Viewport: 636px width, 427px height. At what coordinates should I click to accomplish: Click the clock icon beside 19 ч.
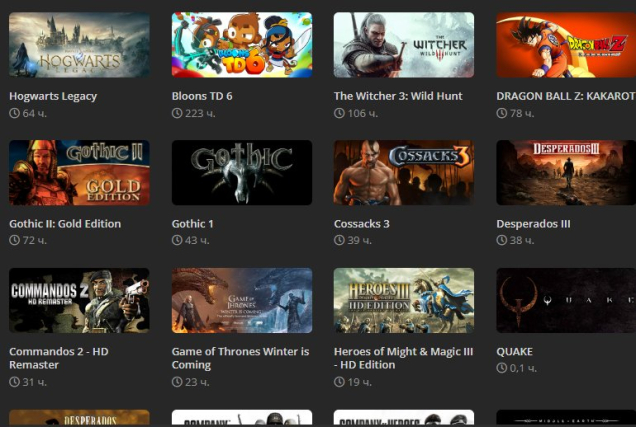(339, 382)
